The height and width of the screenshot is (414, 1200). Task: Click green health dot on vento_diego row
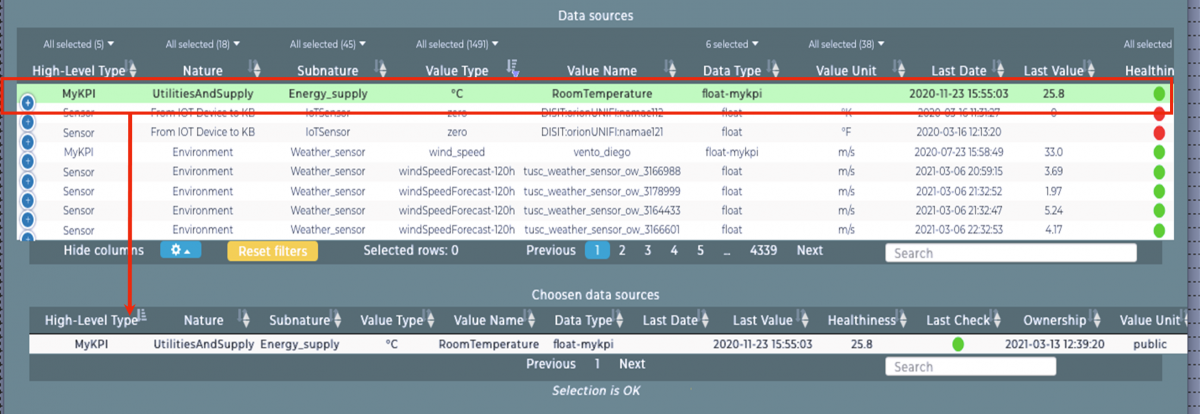tap(1159, 153)
